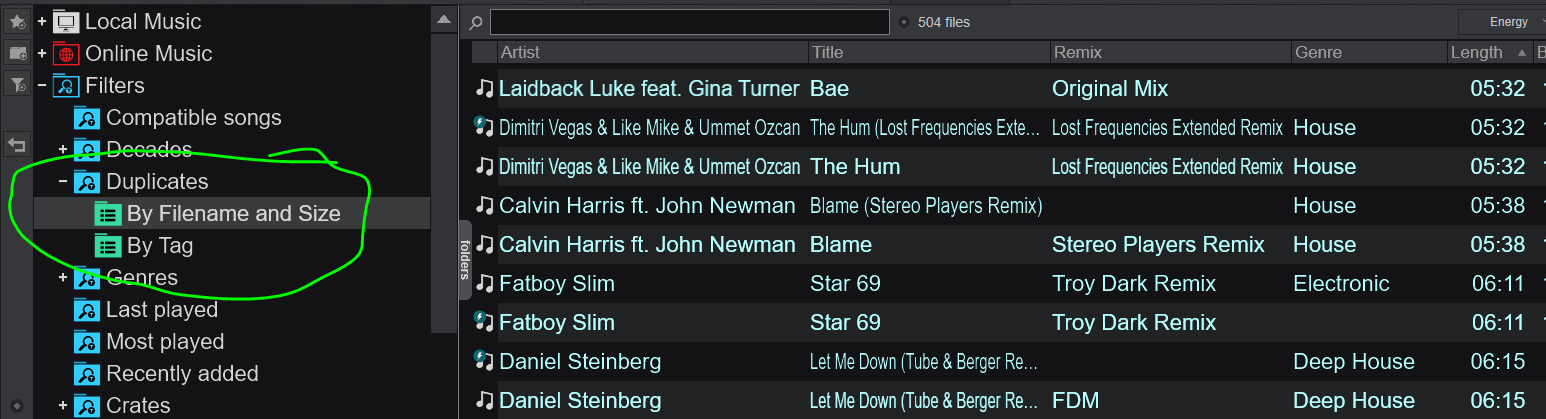Click the add virtual folder sidebar icon
Image resolution: width=1546 pixels, height=419 pixels.
(x=17, y=53)
